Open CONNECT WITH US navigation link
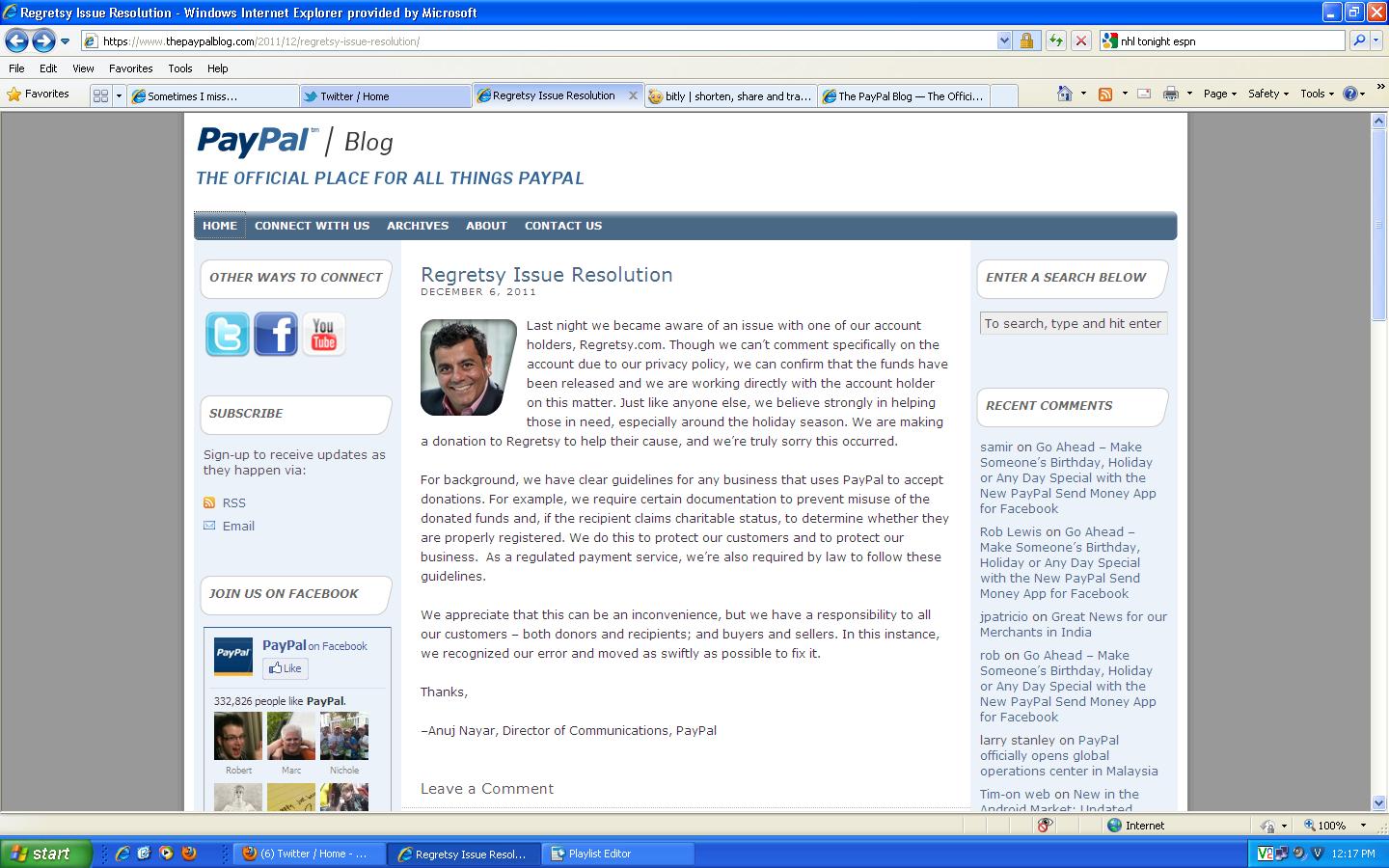Image resolution: width=1389 pixels, height=868 pixels. 312,226
